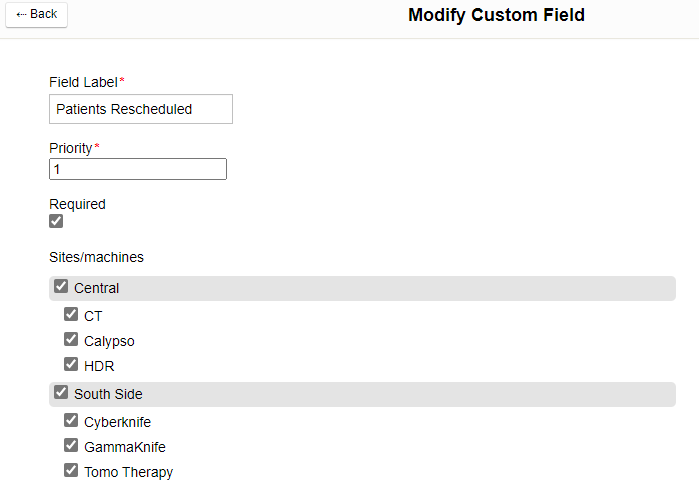Screen dimensions: 699x483
Task: Toggle the Calypso machine checkbox
Action: [x=71, y=340]
